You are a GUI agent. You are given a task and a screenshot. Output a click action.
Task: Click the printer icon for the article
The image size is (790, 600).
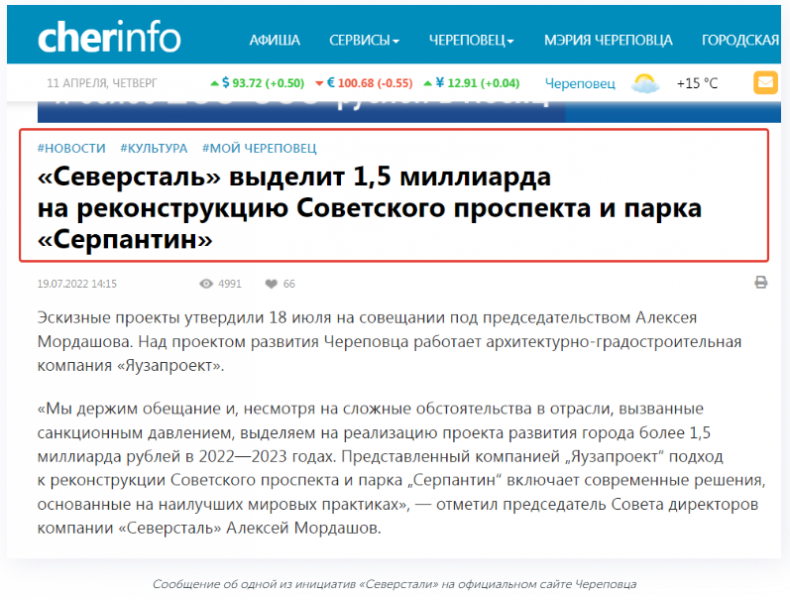[x=761, y=282]
